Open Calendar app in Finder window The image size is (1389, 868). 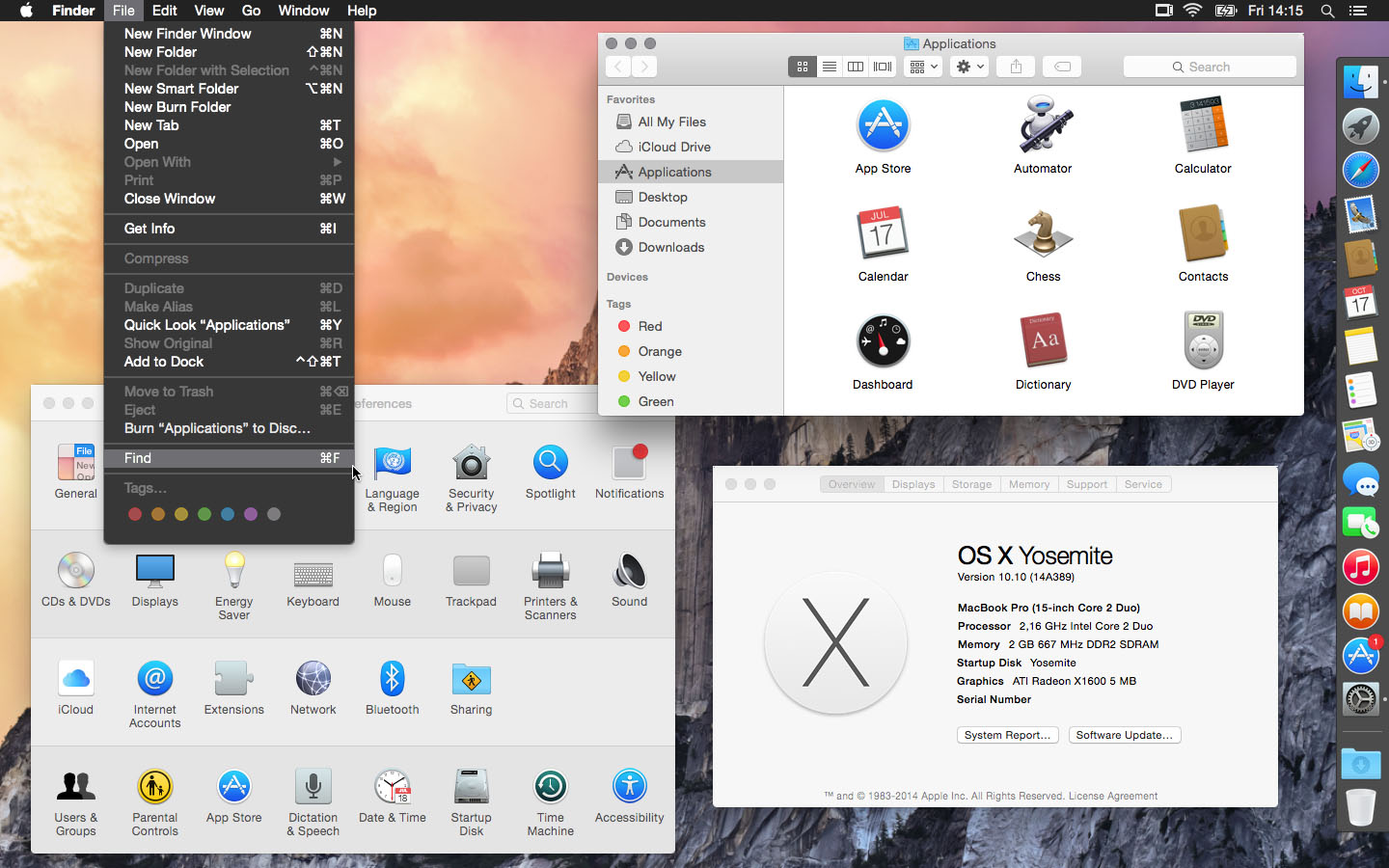[x=883, y=233]
